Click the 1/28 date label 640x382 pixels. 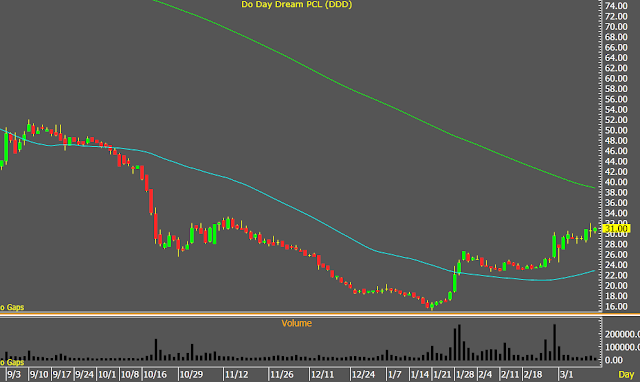(465, 374)
